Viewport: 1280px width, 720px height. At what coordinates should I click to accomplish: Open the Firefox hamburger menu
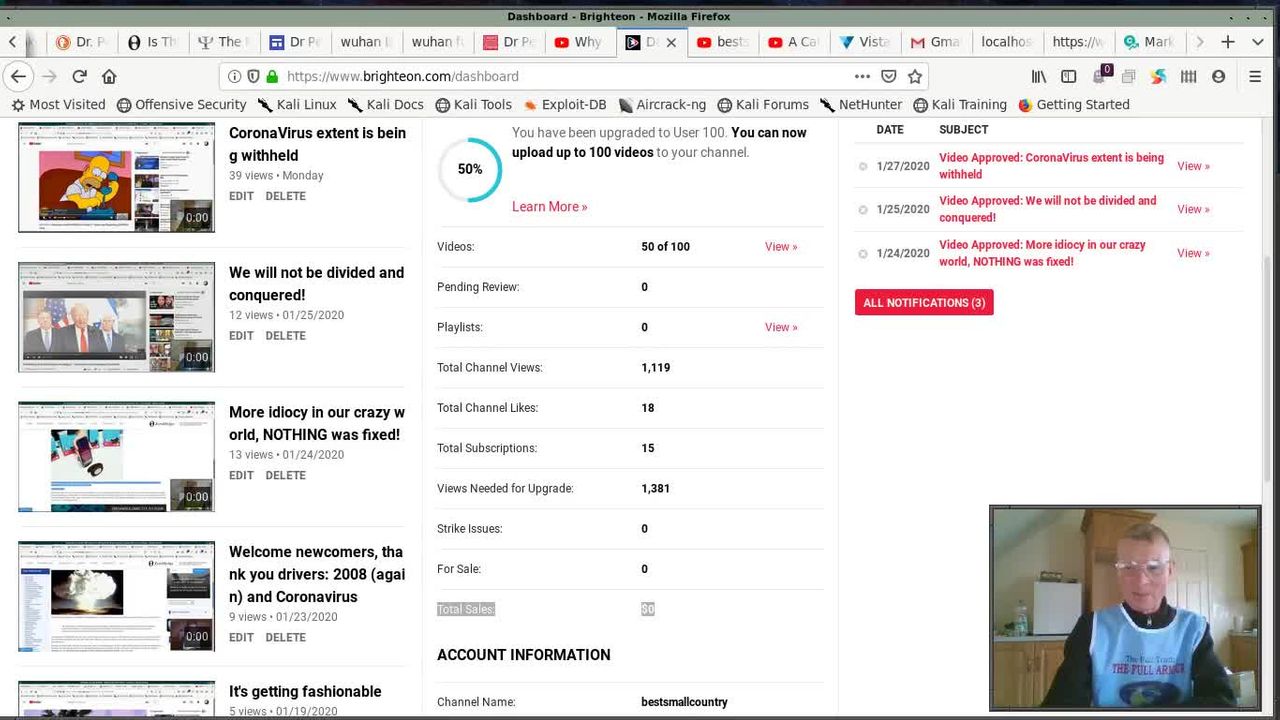[1255, 76]
